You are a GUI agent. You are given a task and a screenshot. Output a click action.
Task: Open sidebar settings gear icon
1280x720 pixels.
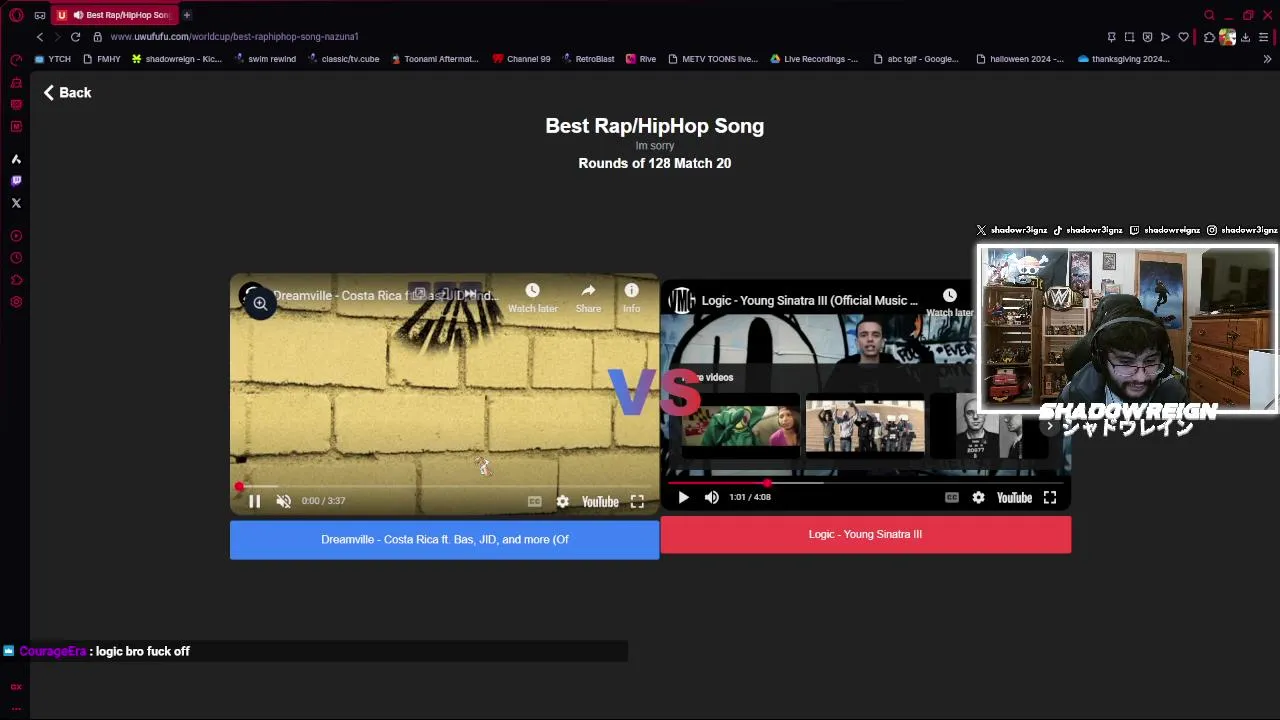pyautogui.click(x=16, y=302)
